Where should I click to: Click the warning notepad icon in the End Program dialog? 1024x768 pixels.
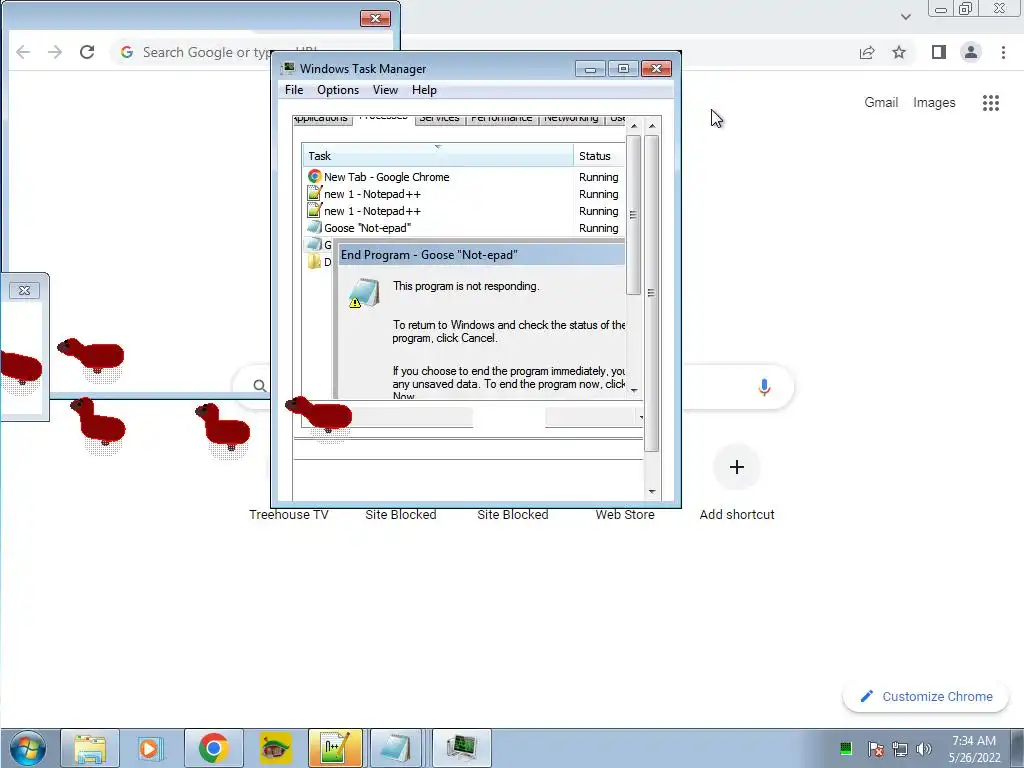click(363, 293)
